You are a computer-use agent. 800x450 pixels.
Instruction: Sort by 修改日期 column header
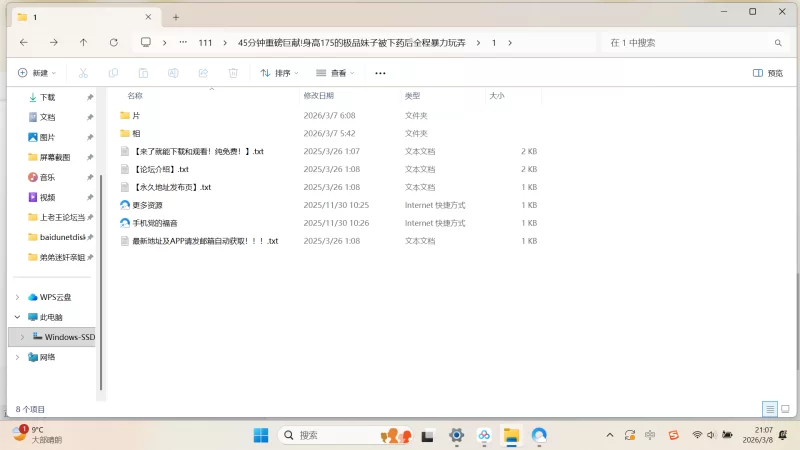318,96
